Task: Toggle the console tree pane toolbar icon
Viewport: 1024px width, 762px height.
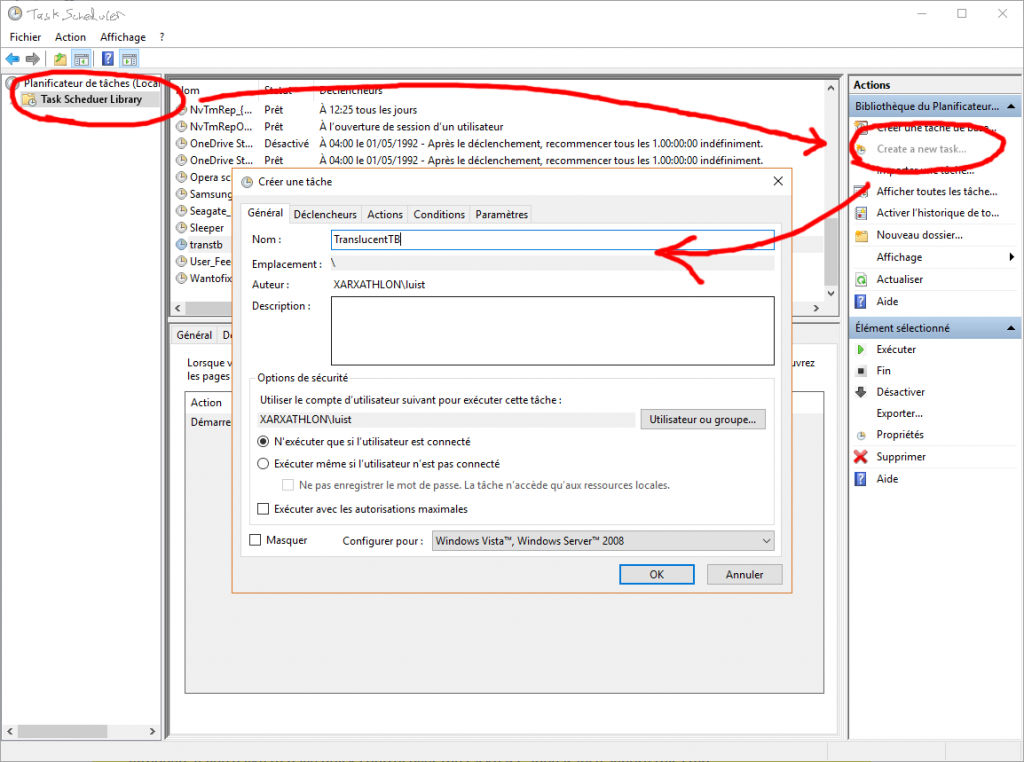Action: coord(82,59)
